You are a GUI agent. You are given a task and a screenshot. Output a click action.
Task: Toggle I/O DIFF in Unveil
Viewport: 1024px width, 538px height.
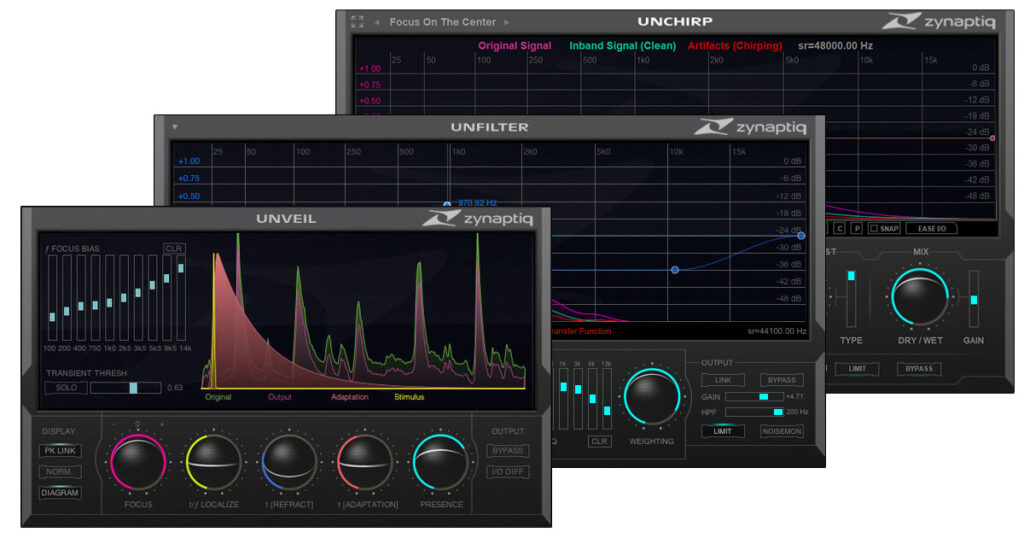[507, 471]
